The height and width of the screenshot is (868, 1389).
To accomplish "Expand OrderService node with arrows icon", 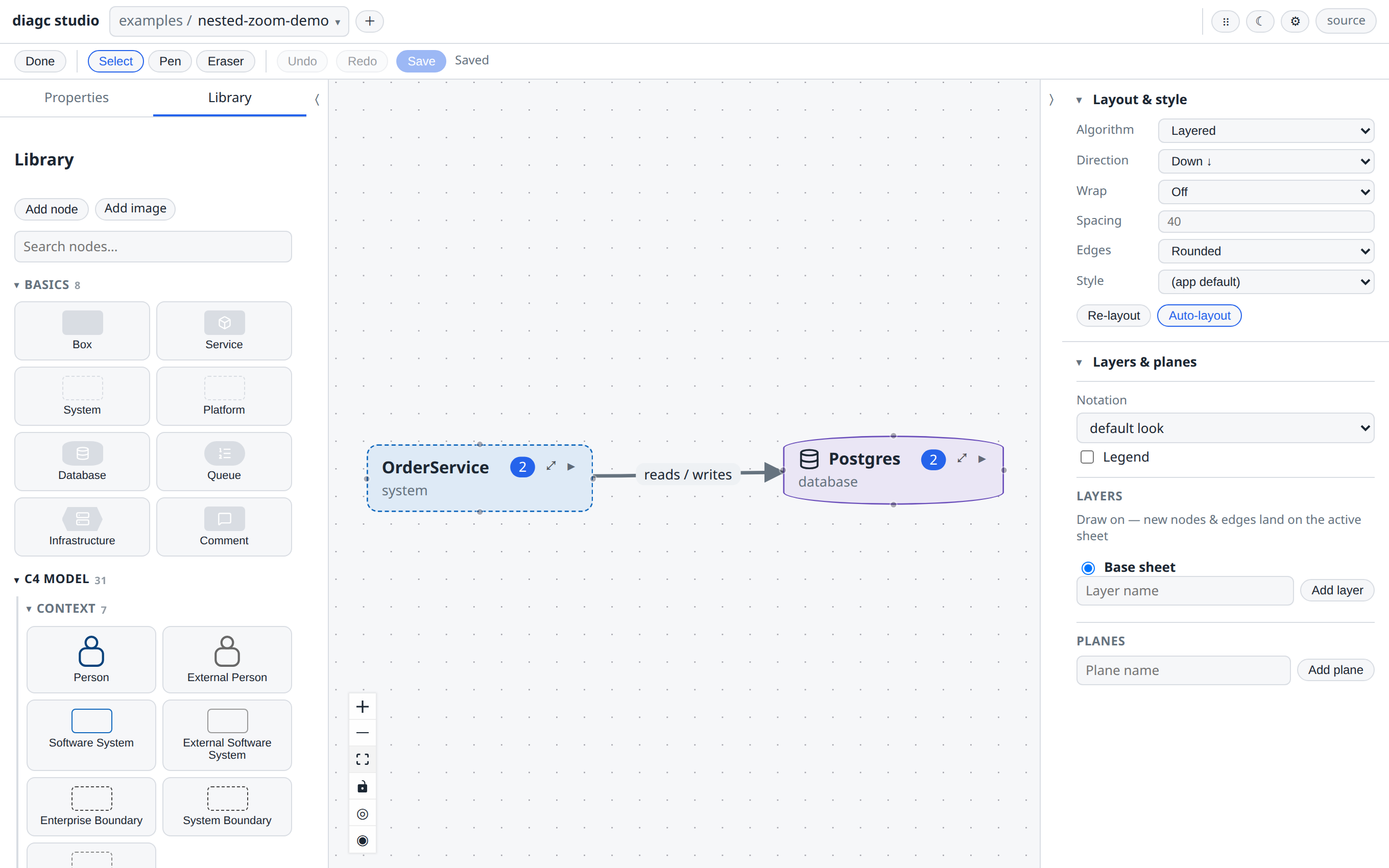I will (551, 466).
